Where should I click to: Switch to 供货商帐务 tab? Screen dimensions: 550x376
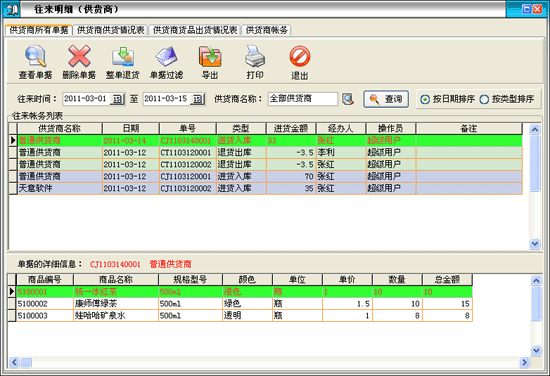[267, 30]
